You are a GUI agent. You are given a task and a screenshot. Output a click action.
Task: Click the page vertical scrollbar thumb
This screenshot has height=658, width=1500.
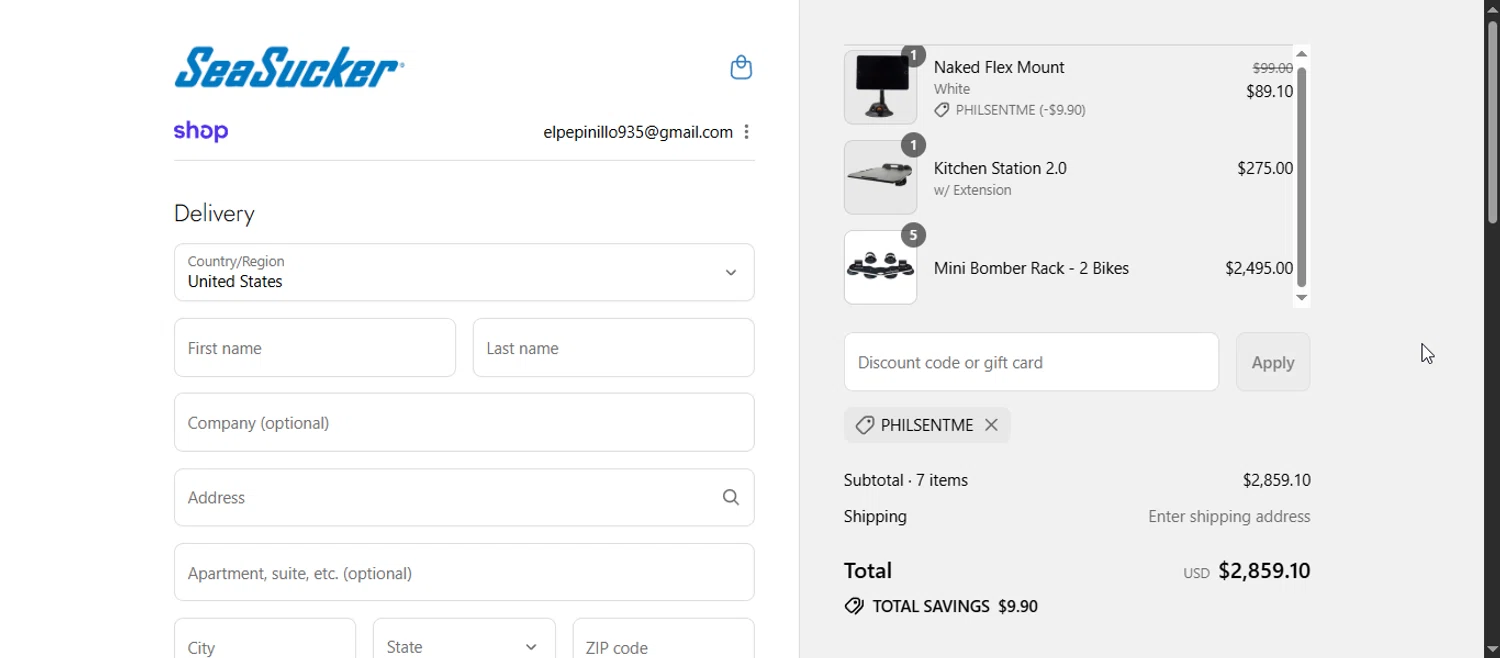pyautogui.click(x=1492, y=120)
